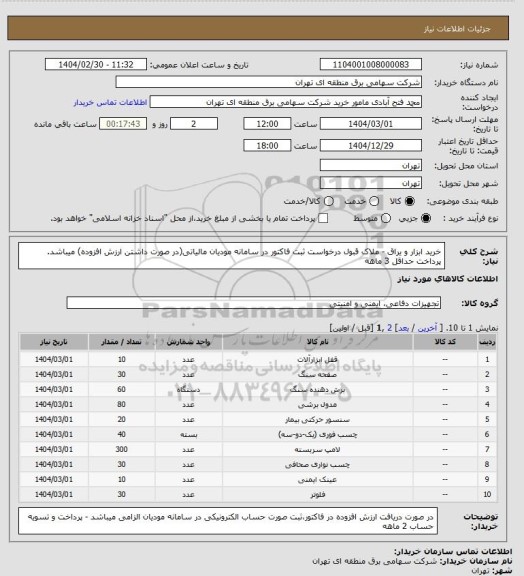This screenshot has height=576, width=524.
Task: Select the کالا radio button
Action: pos(409,201)
